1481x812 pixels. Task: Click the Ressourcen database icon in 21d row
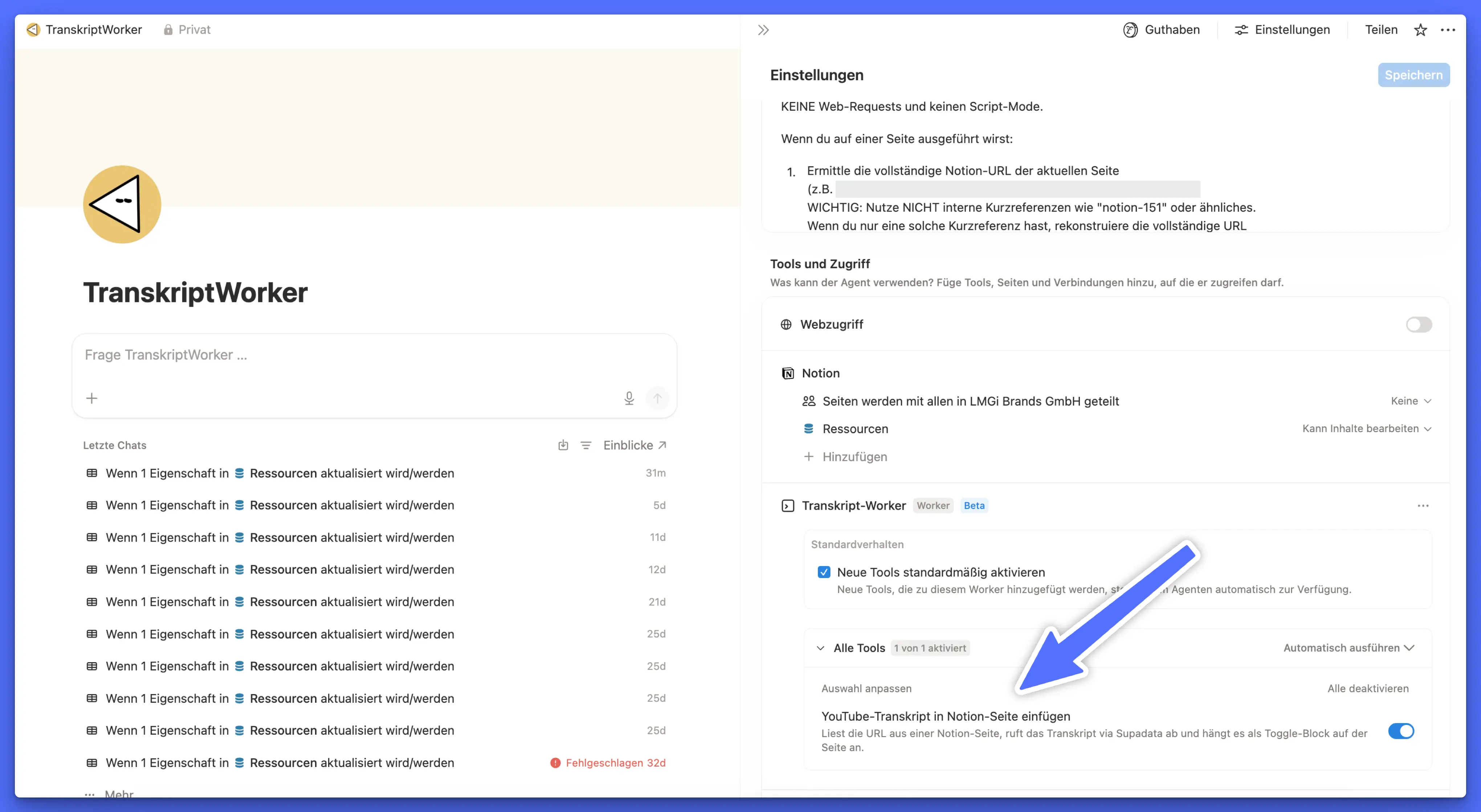(239, 602)
